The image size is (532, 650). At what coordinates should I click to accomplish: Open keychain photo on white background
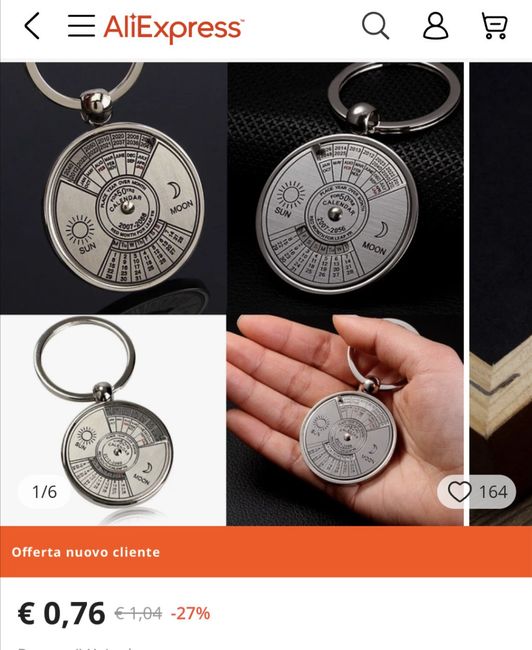(113, 420)
